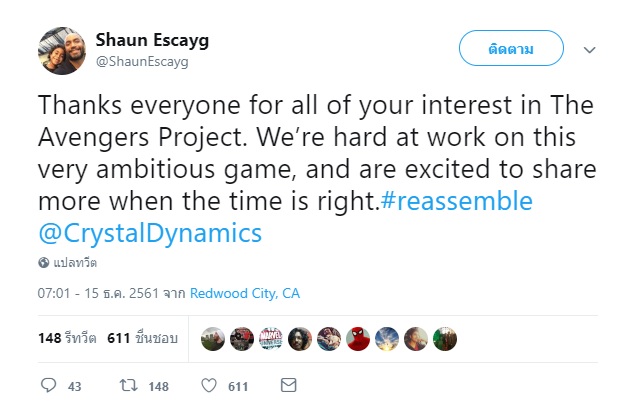636x410 pixels.
Task: Open the #reassemble hashtag
Action: coord(456,201)
